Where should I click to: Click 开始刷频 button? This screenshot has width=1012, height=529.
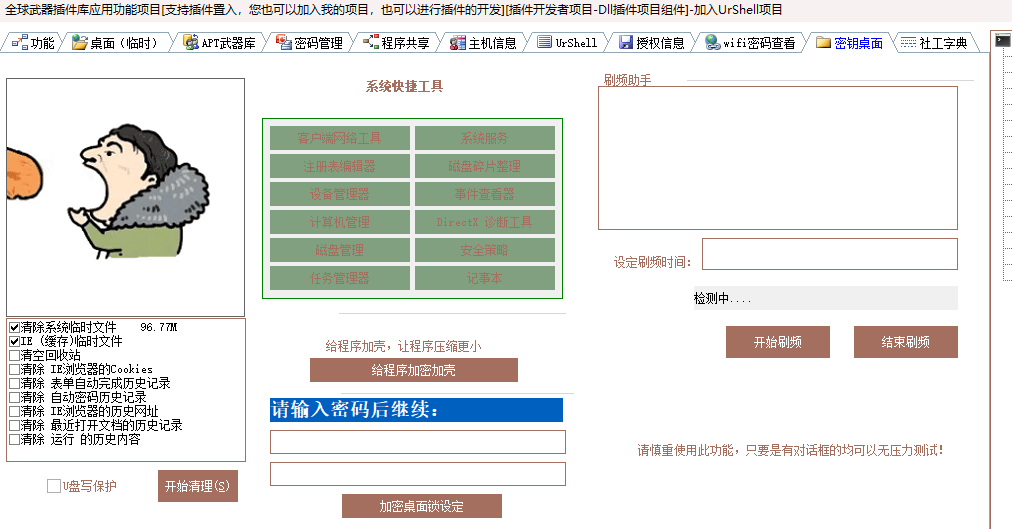(778, 342)
